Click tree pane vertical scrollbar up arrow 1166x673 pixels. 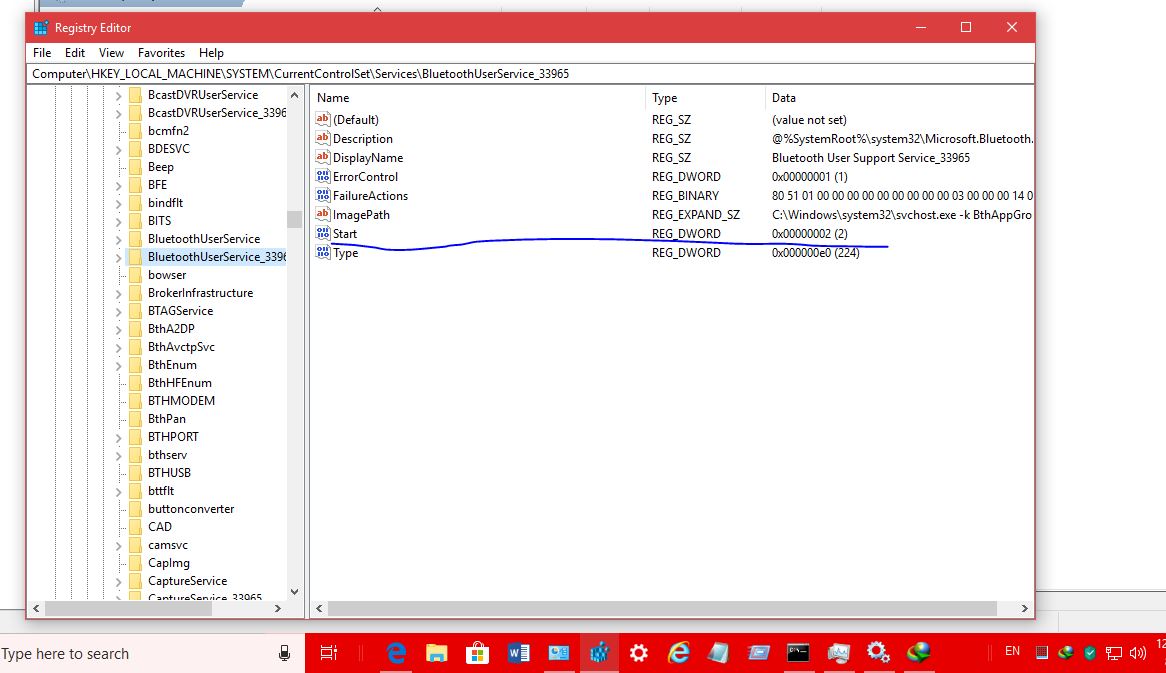(x=294, y=95)
